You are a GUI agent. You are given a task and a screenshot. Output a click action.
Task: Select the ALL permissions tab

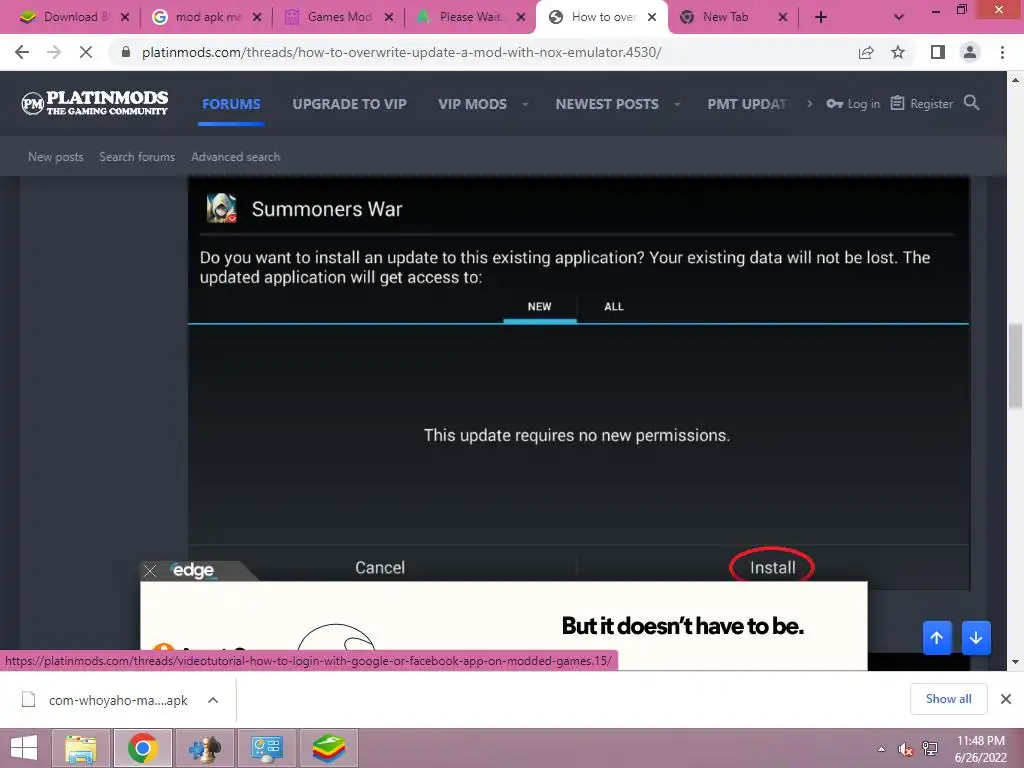(x=613, y=306)
